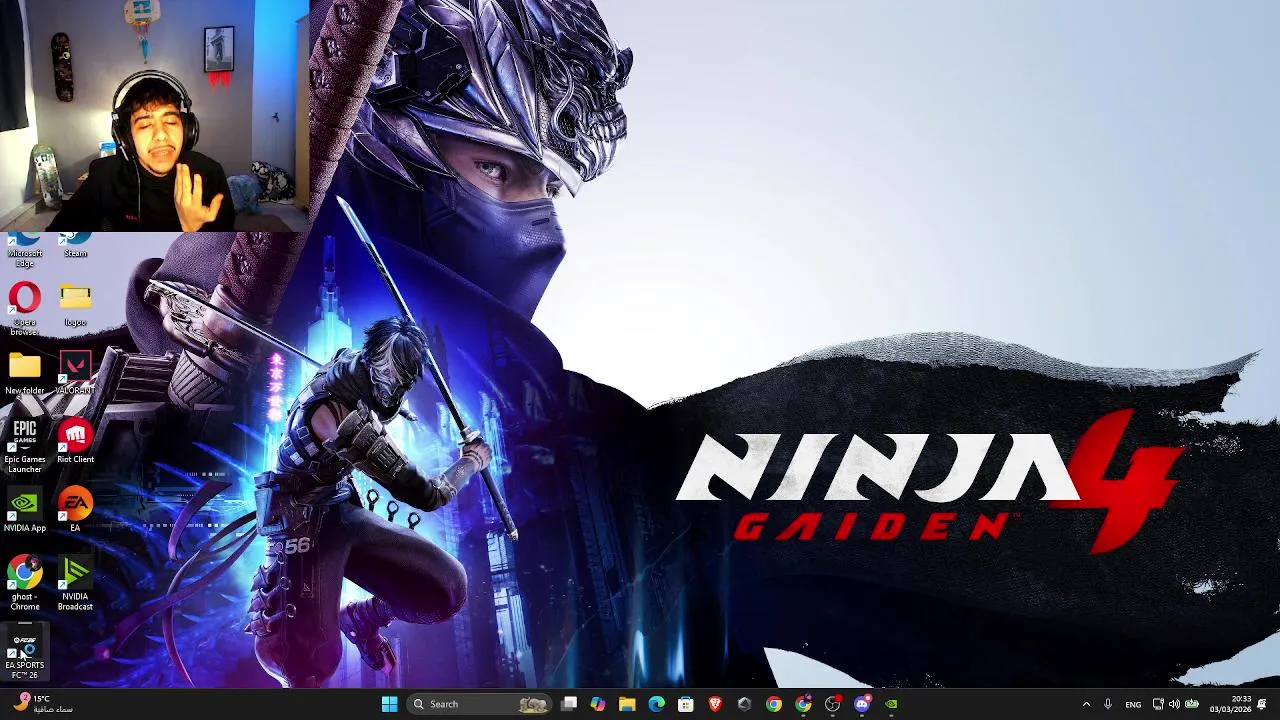
Task: Open Microsoft Store from the taskbar
Action: pyautogui.click(x=686, y=704)
